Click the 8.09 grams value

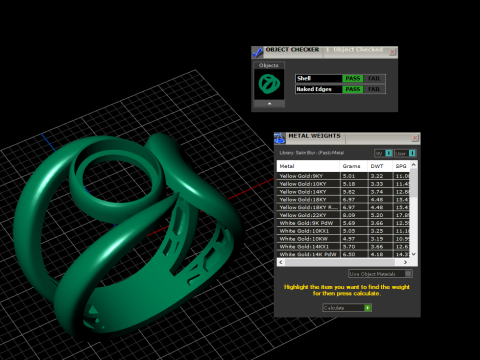pyautogui.click(x=349, y=215)
